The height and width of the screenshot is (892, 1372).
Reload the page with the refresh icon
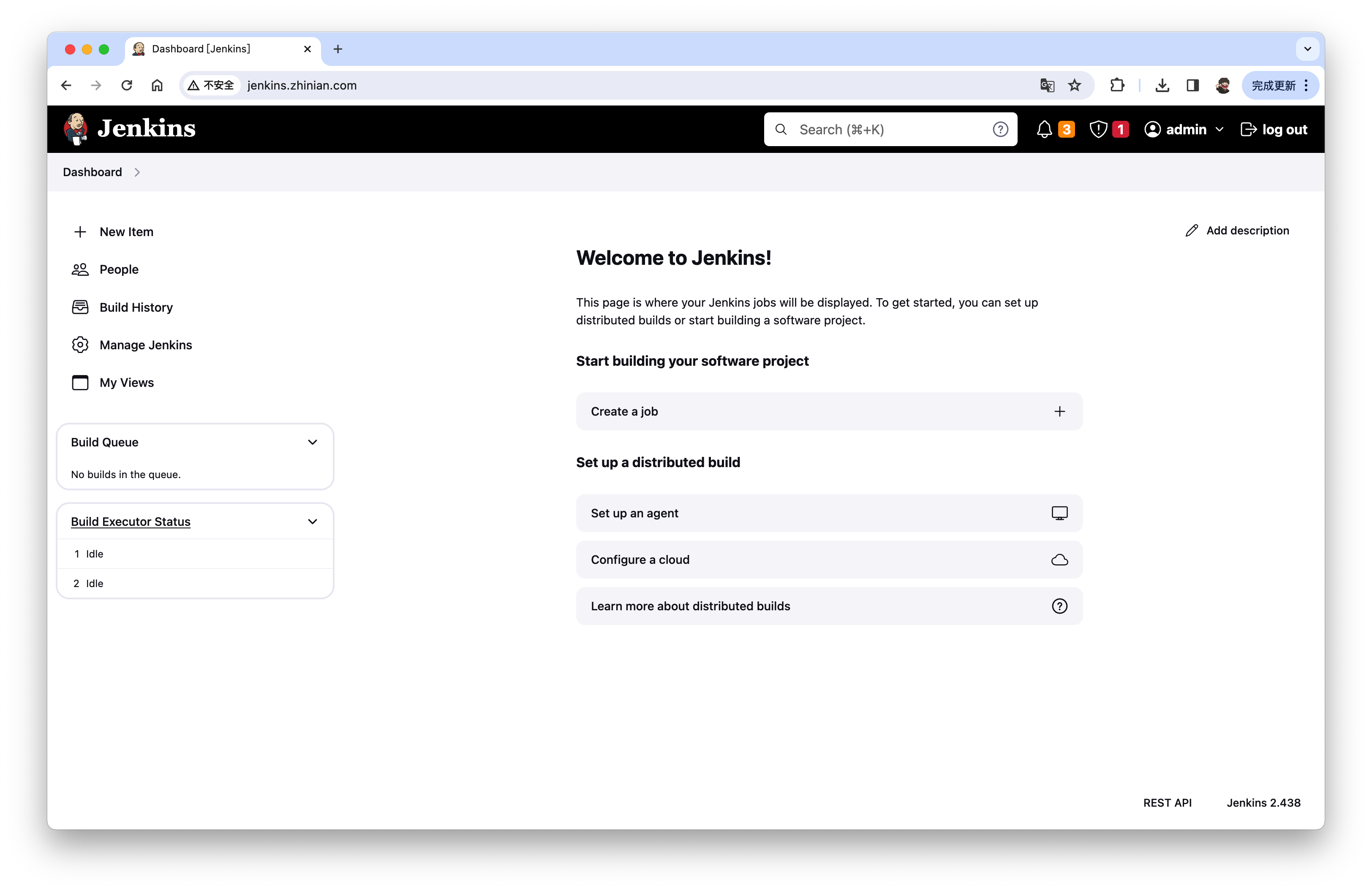127,85
